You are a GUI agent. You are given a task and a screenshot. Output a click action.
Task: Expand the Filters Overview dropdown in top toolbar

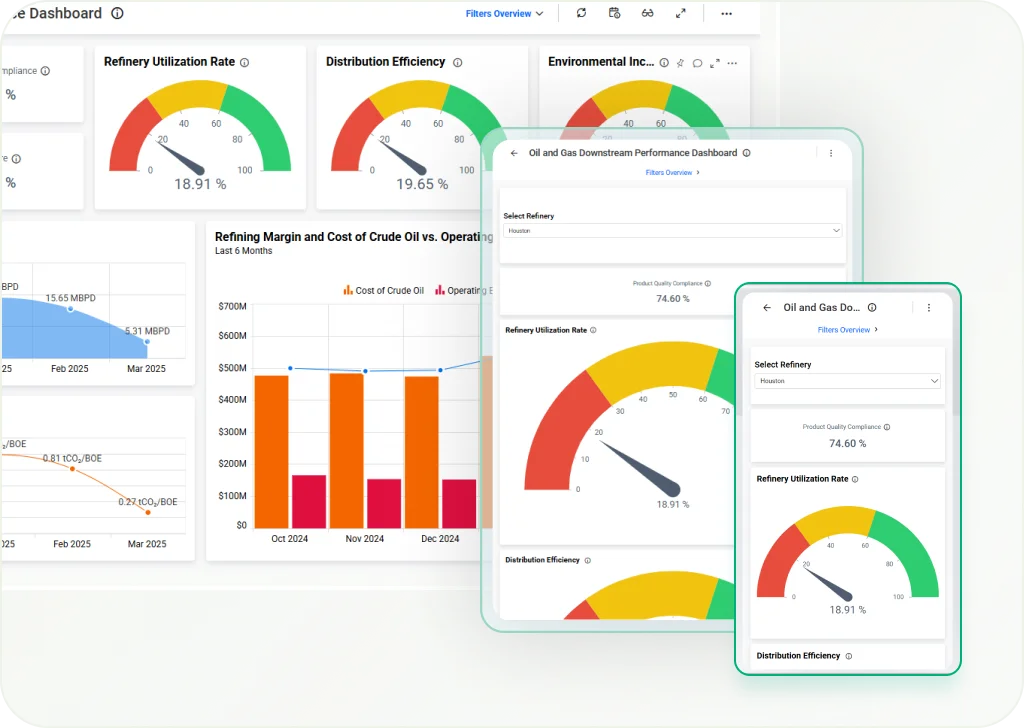click(504, 14)
